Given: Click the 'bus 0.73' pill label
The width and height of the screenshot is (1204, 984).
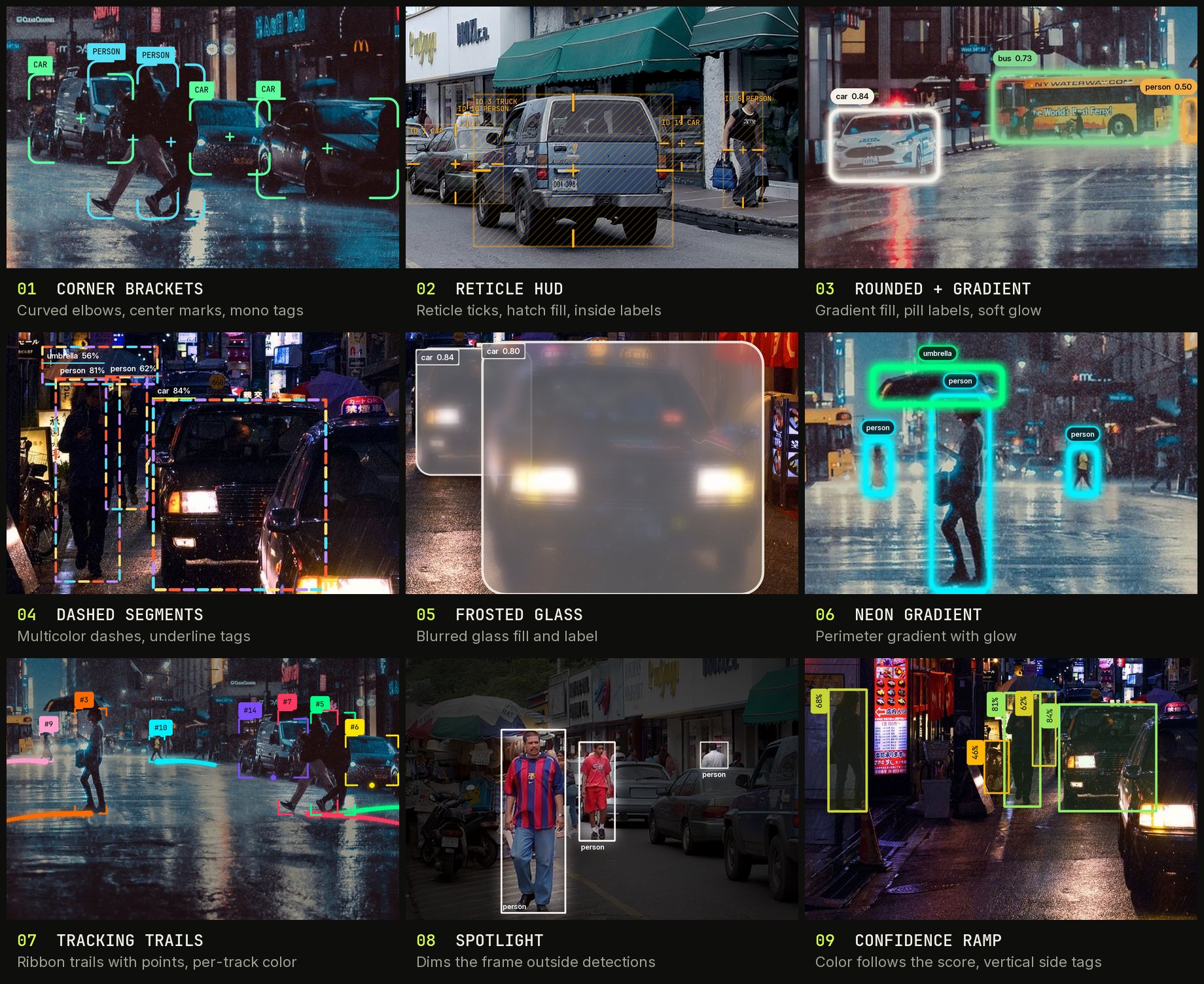Looking at the screenshot, I should coord(1014,58).
